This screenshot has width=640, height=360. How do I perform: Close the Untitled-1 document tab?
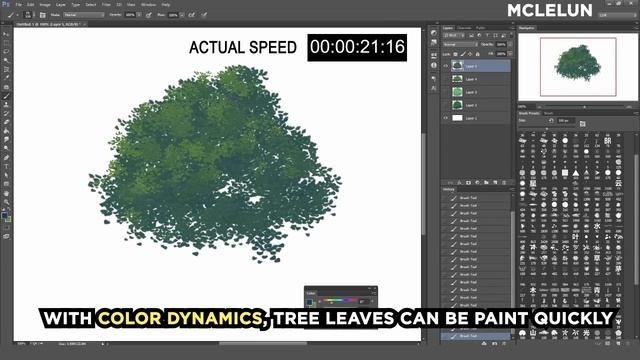[x=84, y=24]
